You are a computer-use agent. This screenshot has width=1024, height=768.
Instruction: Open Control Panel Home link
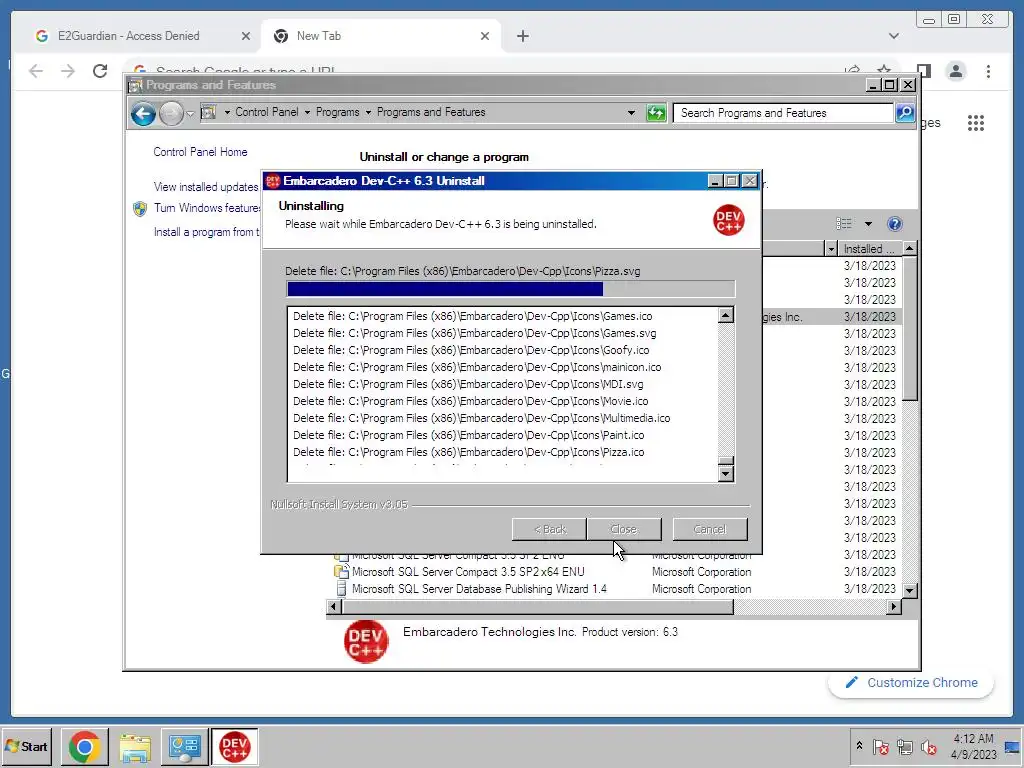[x=200, y=152]
